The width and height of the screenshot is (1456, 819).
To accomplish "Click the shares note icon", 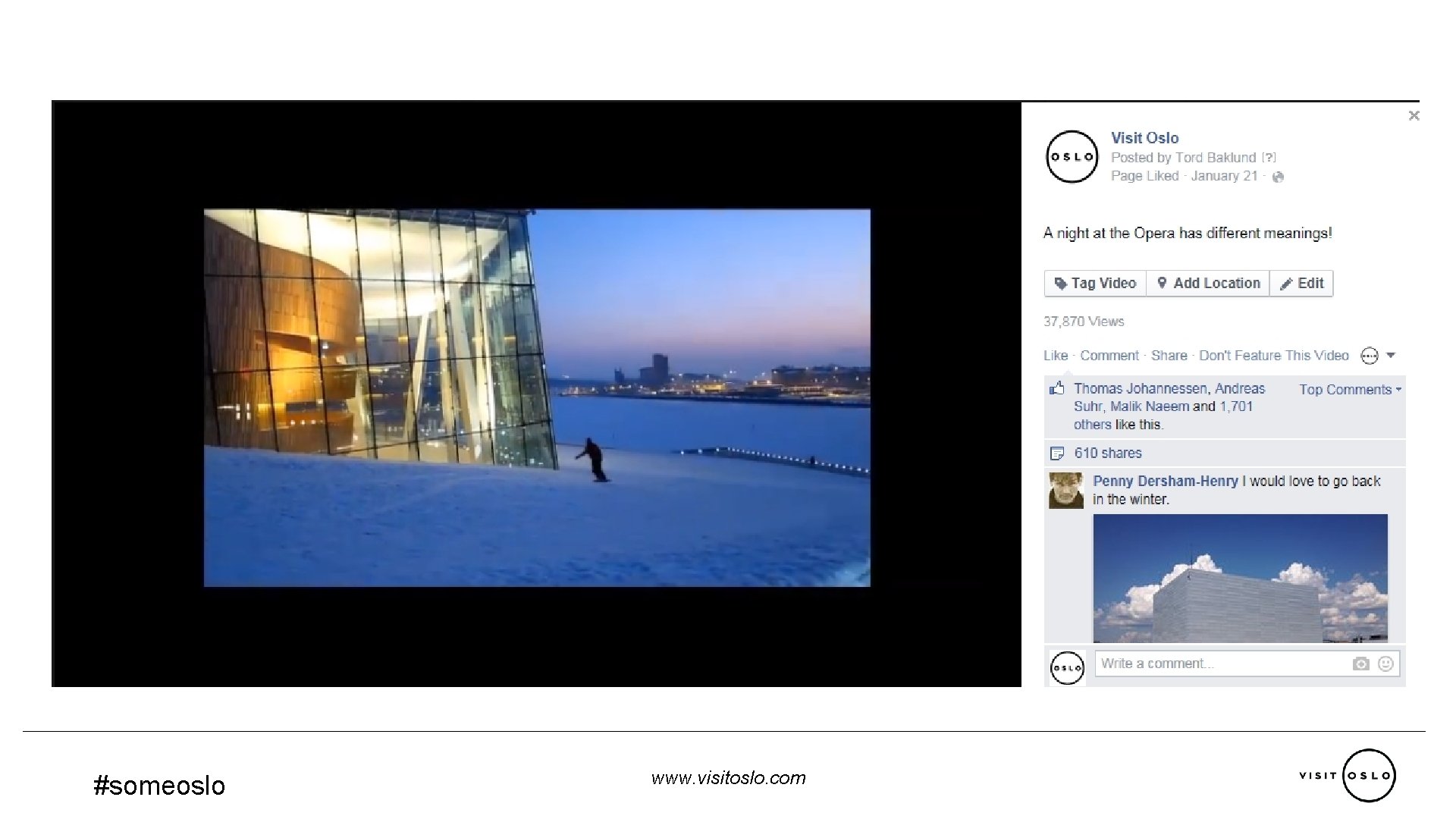I will point(1056,453).
